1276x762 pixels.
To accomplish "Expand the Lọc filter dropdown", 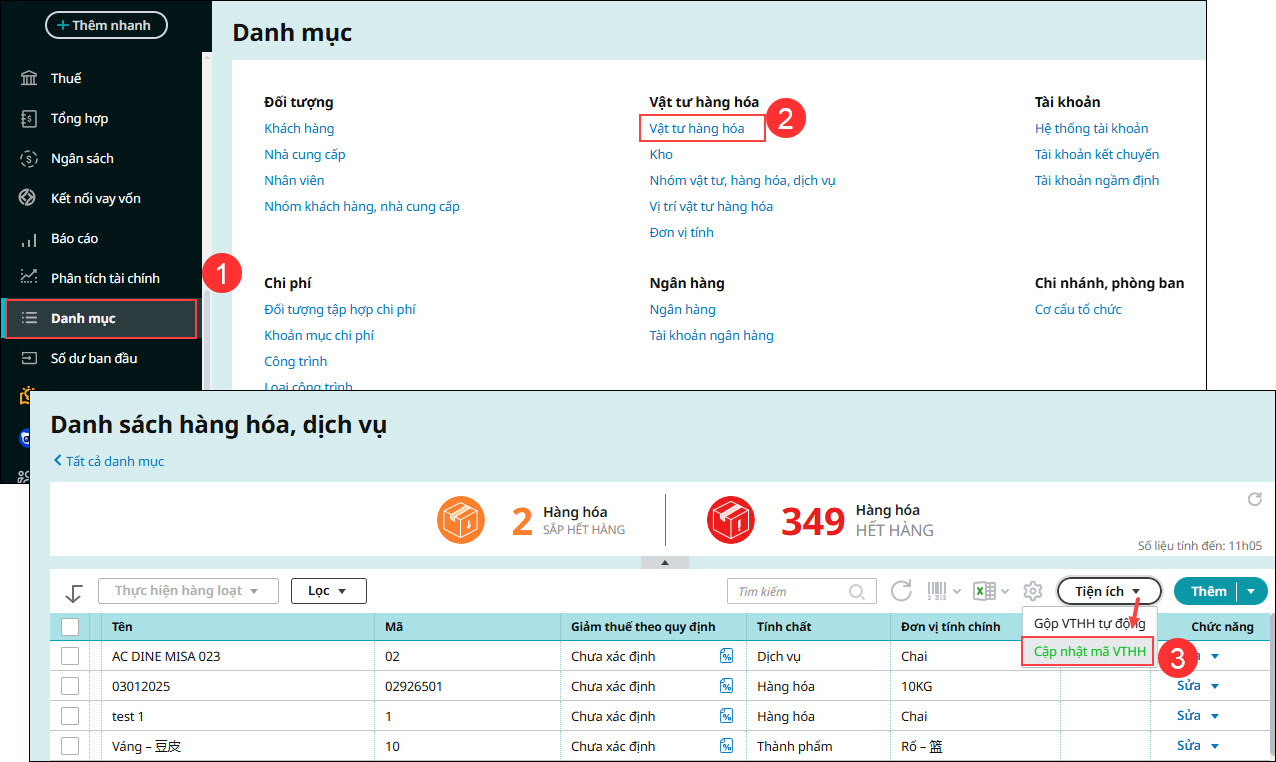I will [x=328, y=591].
